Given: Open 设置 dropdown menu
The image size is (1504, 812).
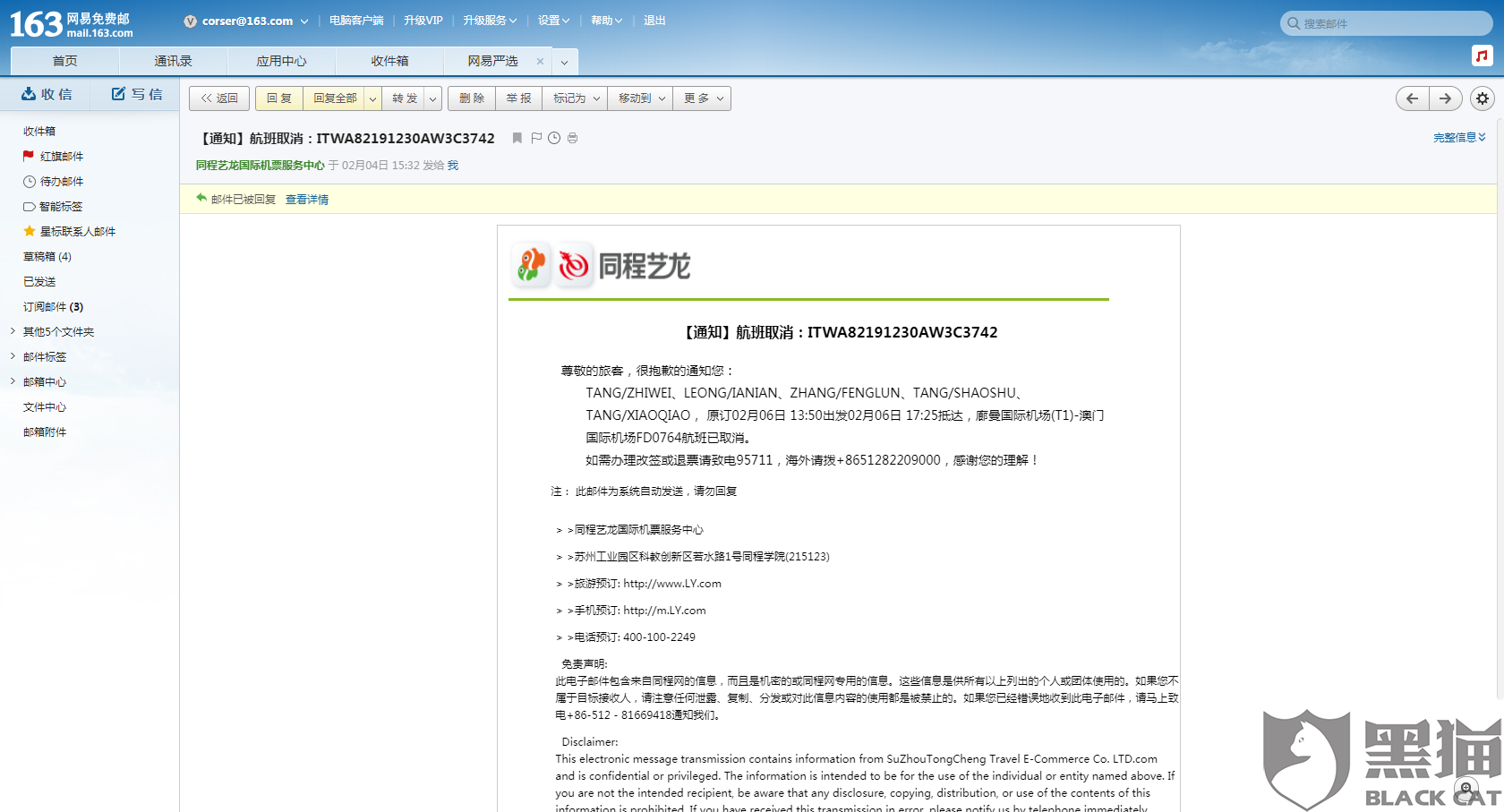Looking at the screenshot, I should pos(553,21).
